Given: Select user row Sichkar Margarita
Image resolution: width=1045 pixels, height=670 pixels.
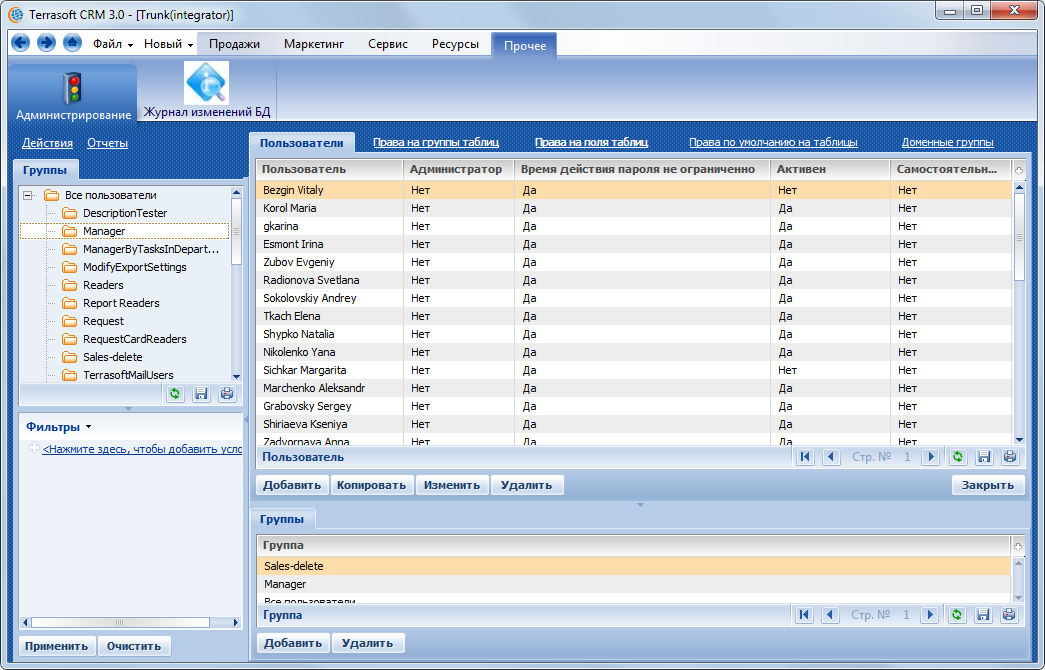Looking at the screenshot, I should (x=634, y=370).
